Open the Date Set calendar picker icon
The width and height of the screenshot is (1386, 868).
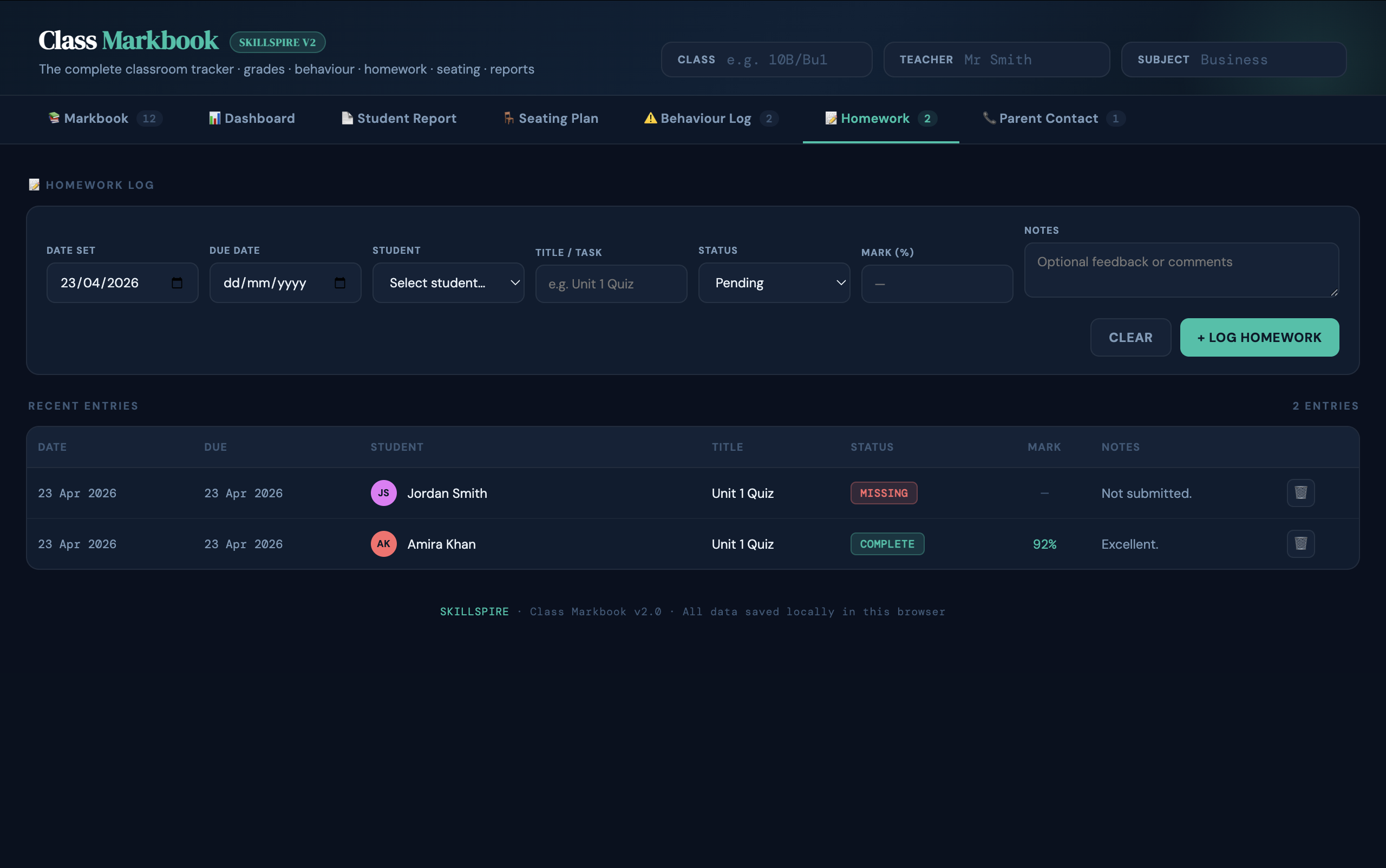coord(177,283)
